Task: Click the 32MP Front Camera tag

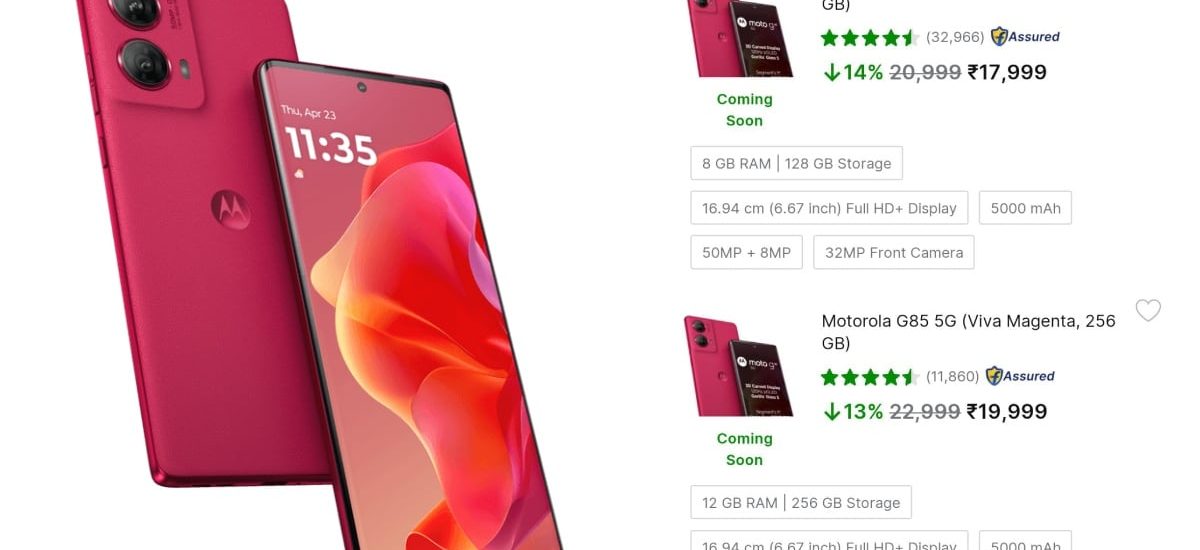Action: pyautogui.click(x=894, y=252)
